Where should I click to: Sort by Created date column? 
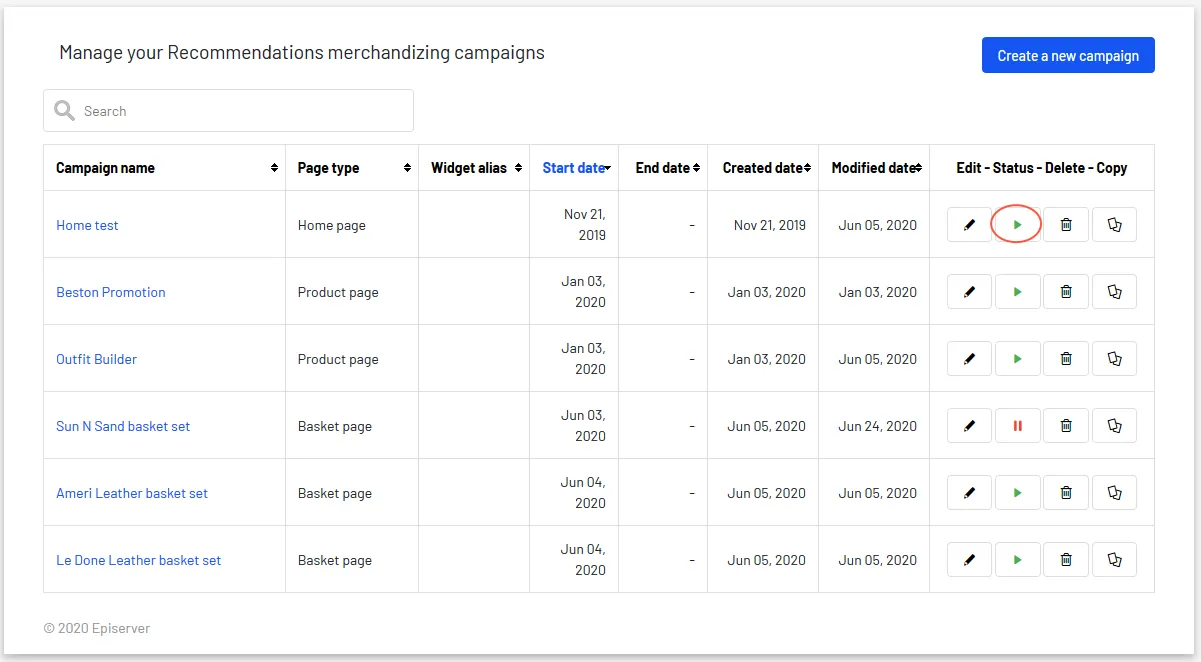point(763,168)
